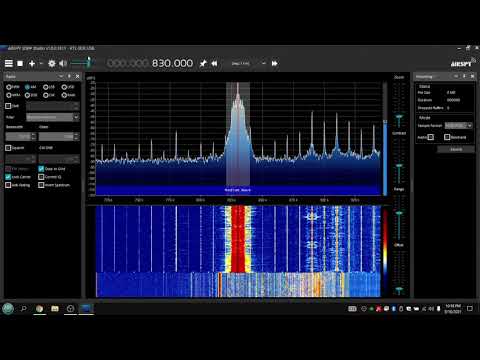Step frequency down with rewind arrows

point(214,63)
